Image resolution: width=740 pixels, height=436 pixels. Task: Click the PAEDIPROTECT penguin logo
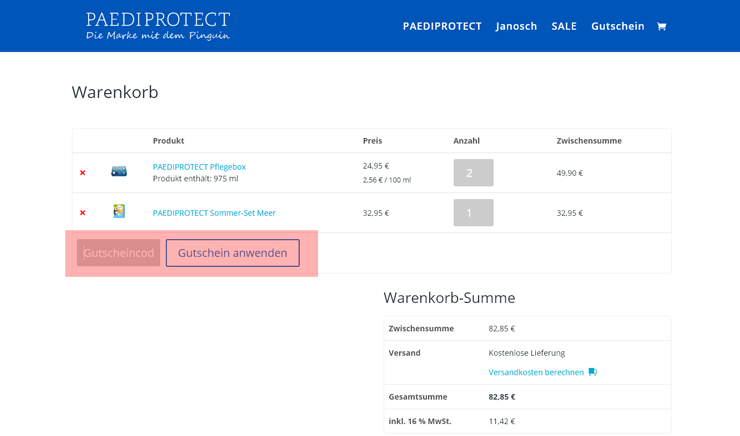point(158,26)
